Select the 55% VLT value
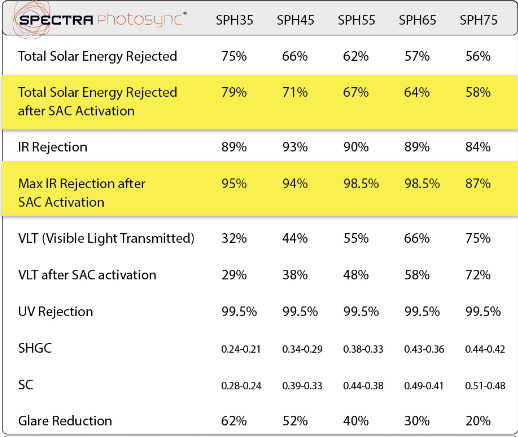 [x=356, y=239]
